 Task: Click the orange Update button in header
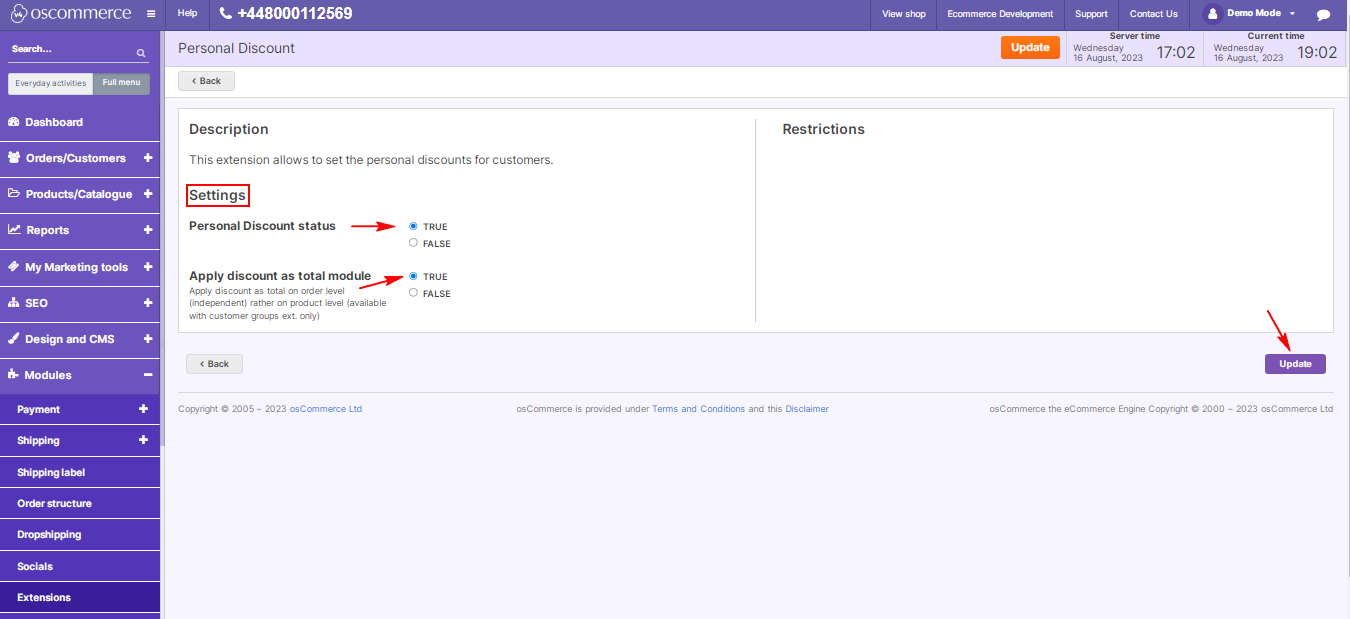1030,47
